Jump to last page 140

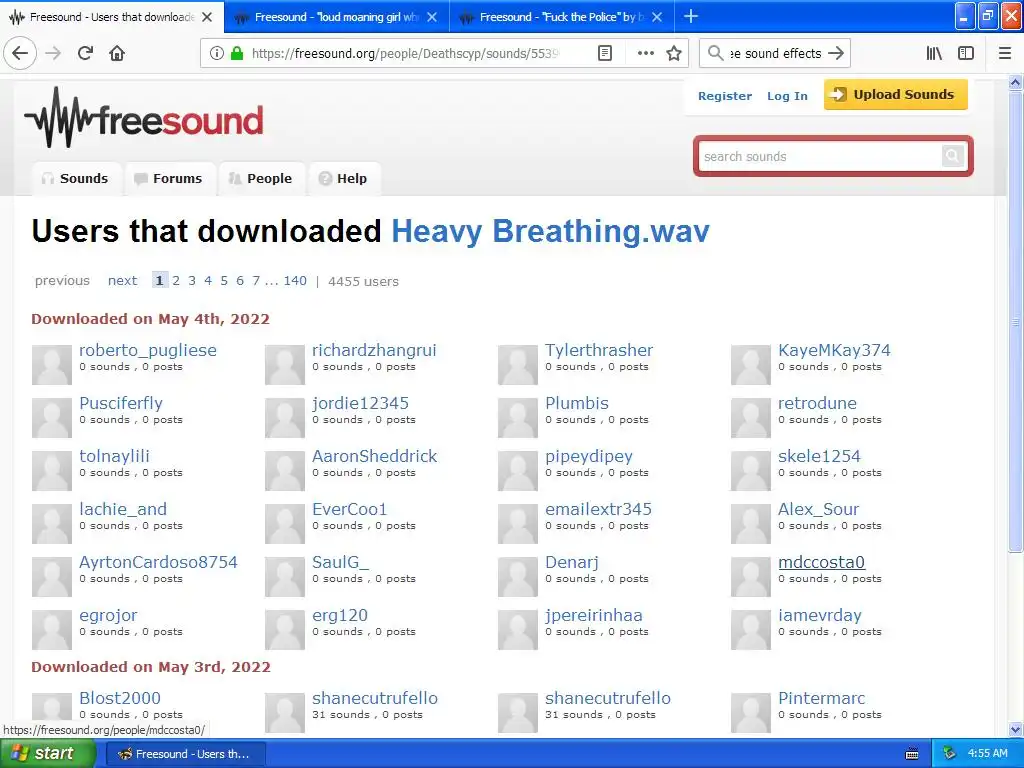click(x=295, y=281)
